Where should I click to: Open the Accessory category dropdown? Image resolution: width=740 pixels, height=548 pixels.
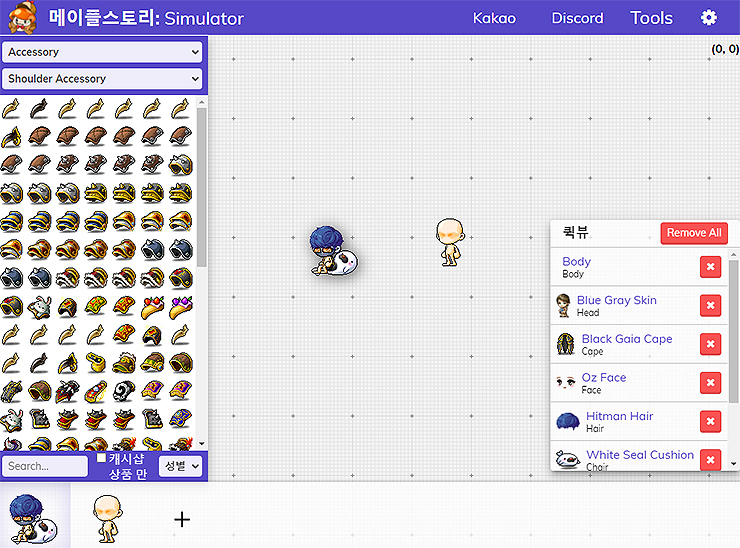[102, 52]
